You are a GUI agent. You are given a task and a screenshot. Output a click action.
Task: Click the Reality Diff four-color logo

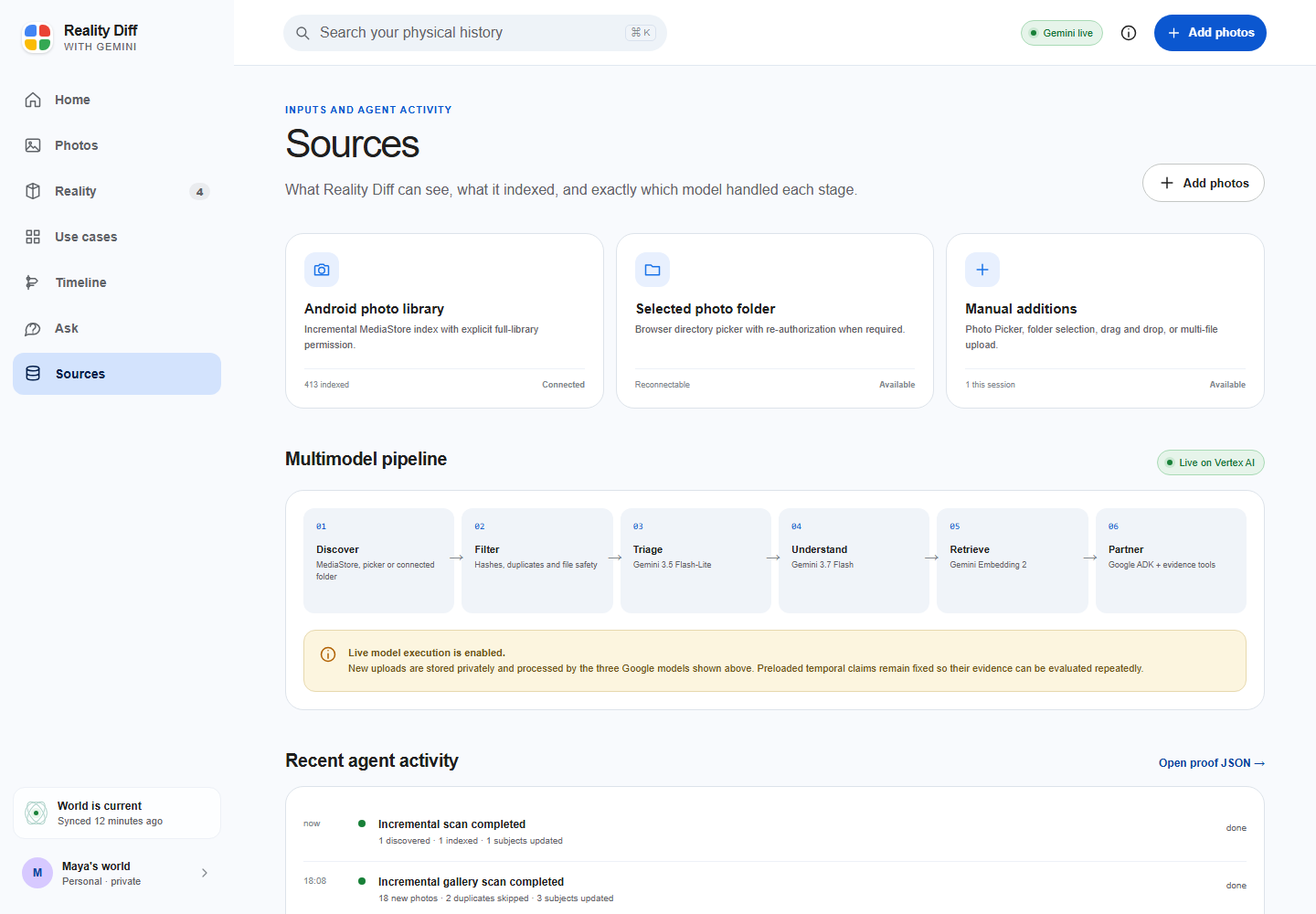coord(37,37)
